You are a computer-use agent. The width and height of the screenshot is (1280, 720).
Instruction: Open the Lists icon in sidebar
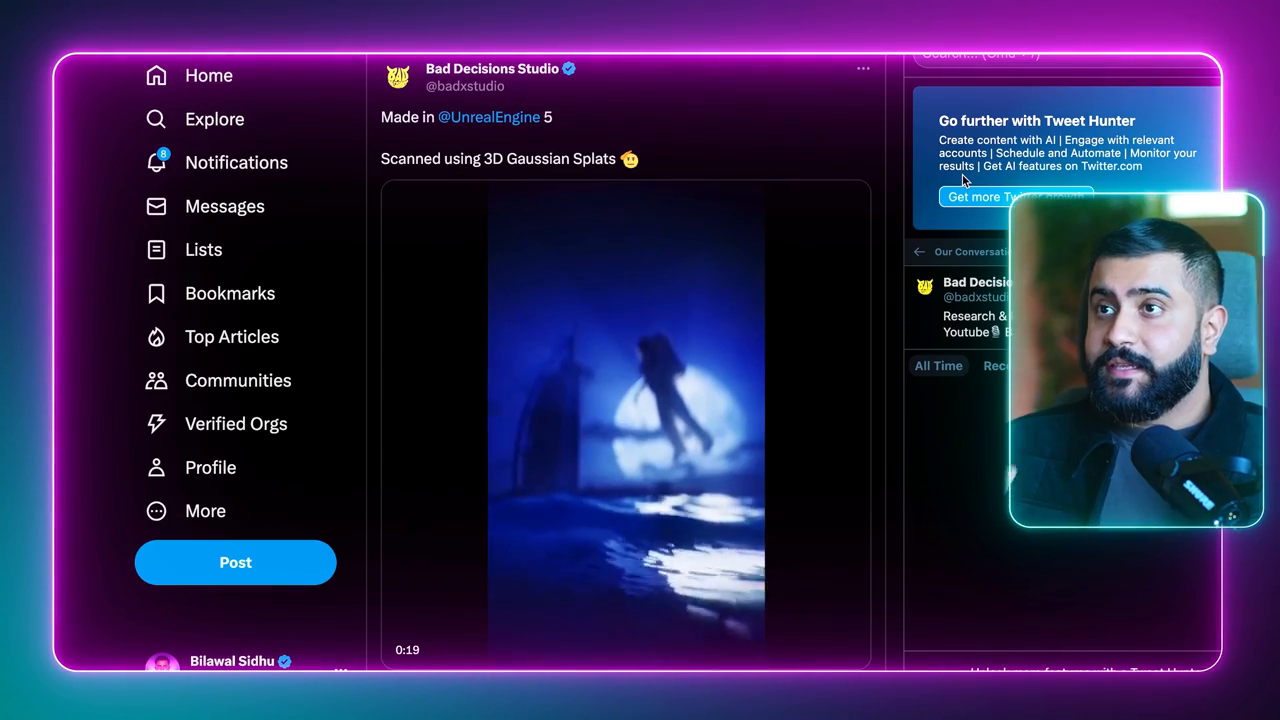[156, 250]
